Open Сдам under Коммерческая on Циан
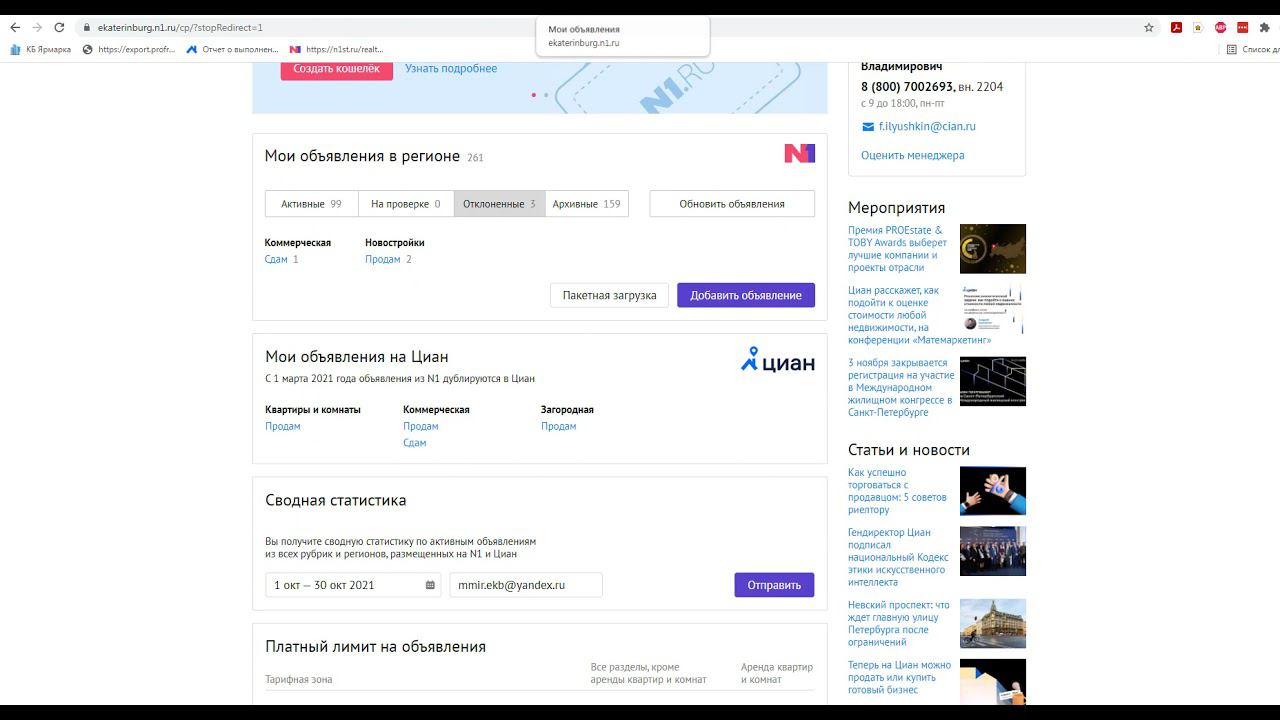1280x720 pixels. [x=415, y=443]
